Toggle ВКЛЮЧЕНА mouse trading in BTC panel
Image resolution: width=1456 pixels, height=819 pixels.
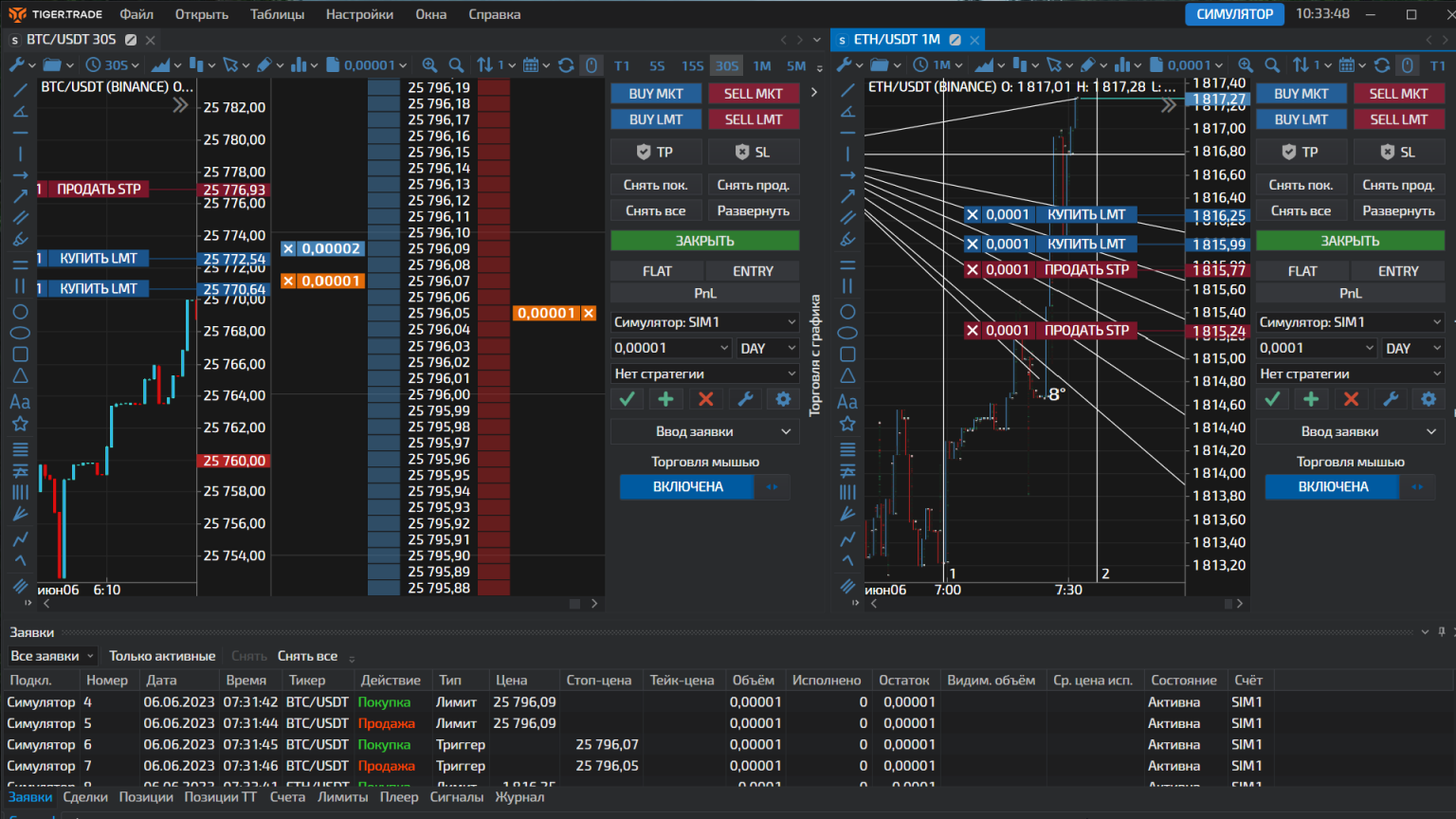point(687,486)
